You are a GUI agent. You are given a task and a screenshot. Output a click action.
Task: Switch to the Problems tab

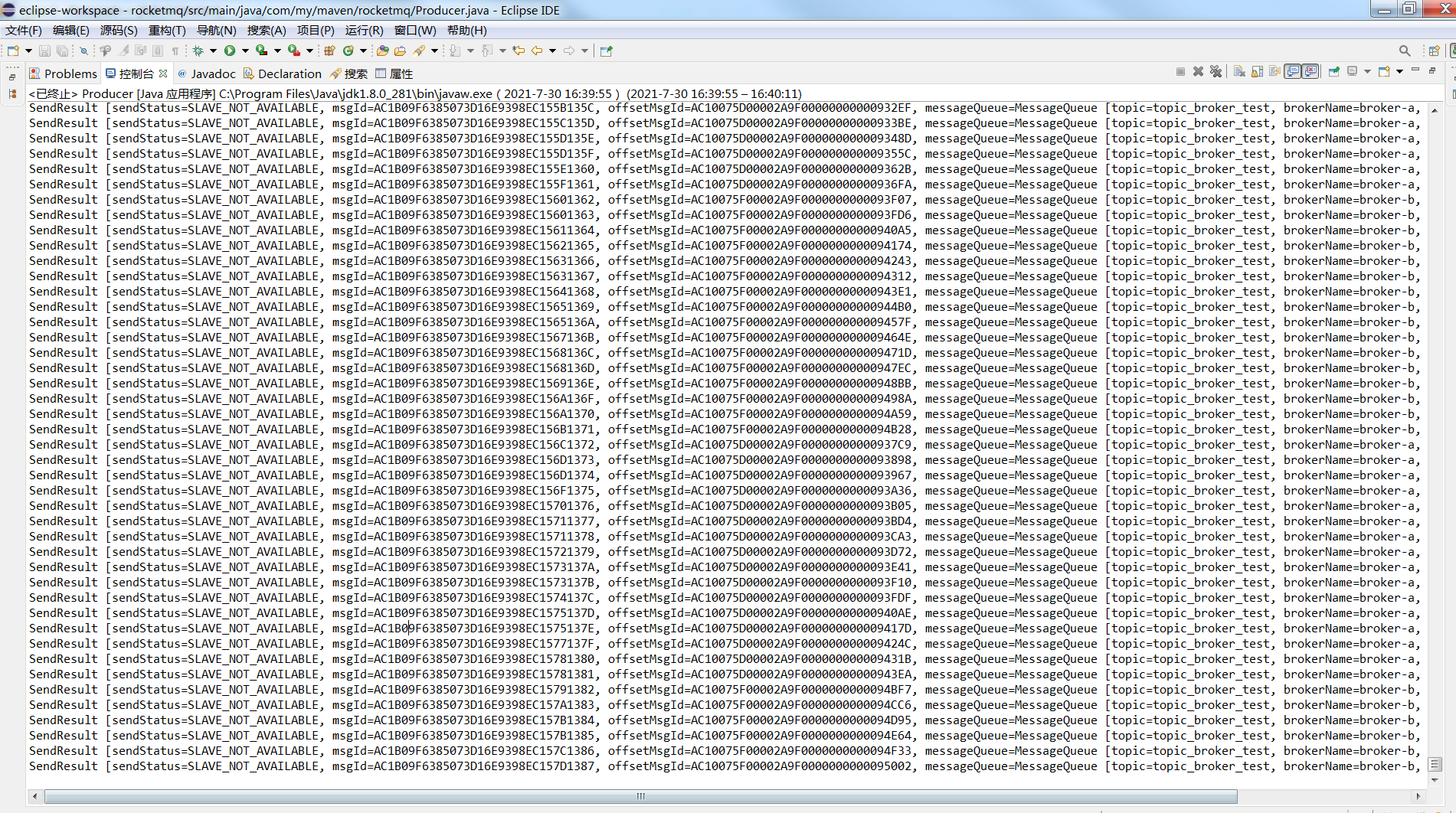coord(64,73)
